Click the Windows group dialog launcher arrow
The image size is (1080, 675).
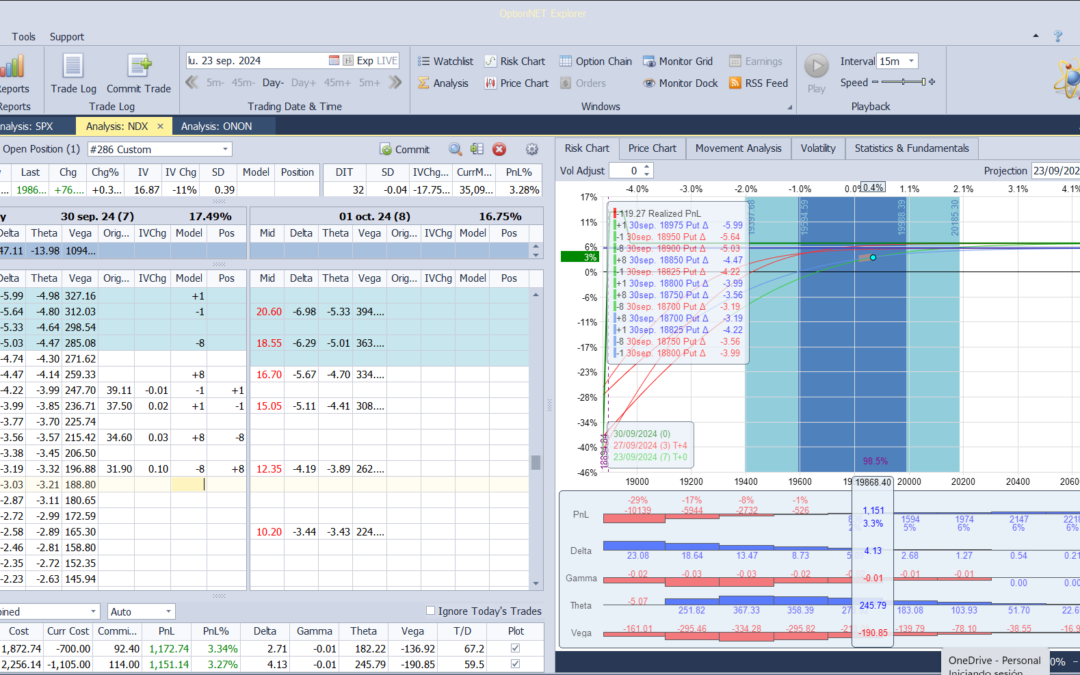pos(790,107)
